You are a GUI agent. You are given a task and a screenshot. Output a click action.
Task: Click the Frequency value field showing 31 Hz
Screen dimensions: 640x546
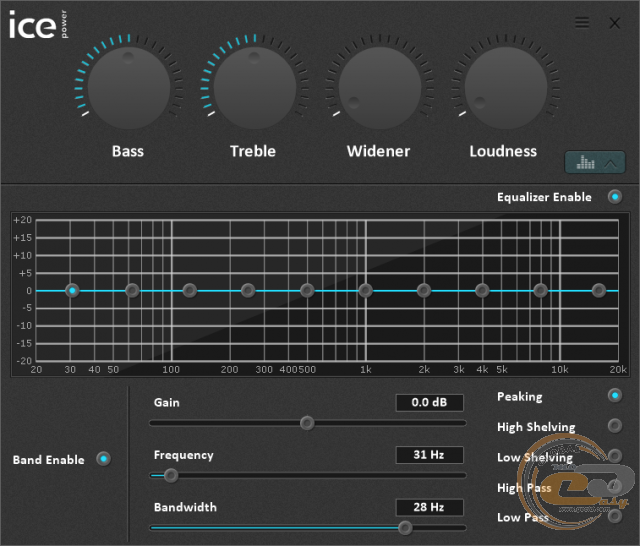[x=430, y=455]
